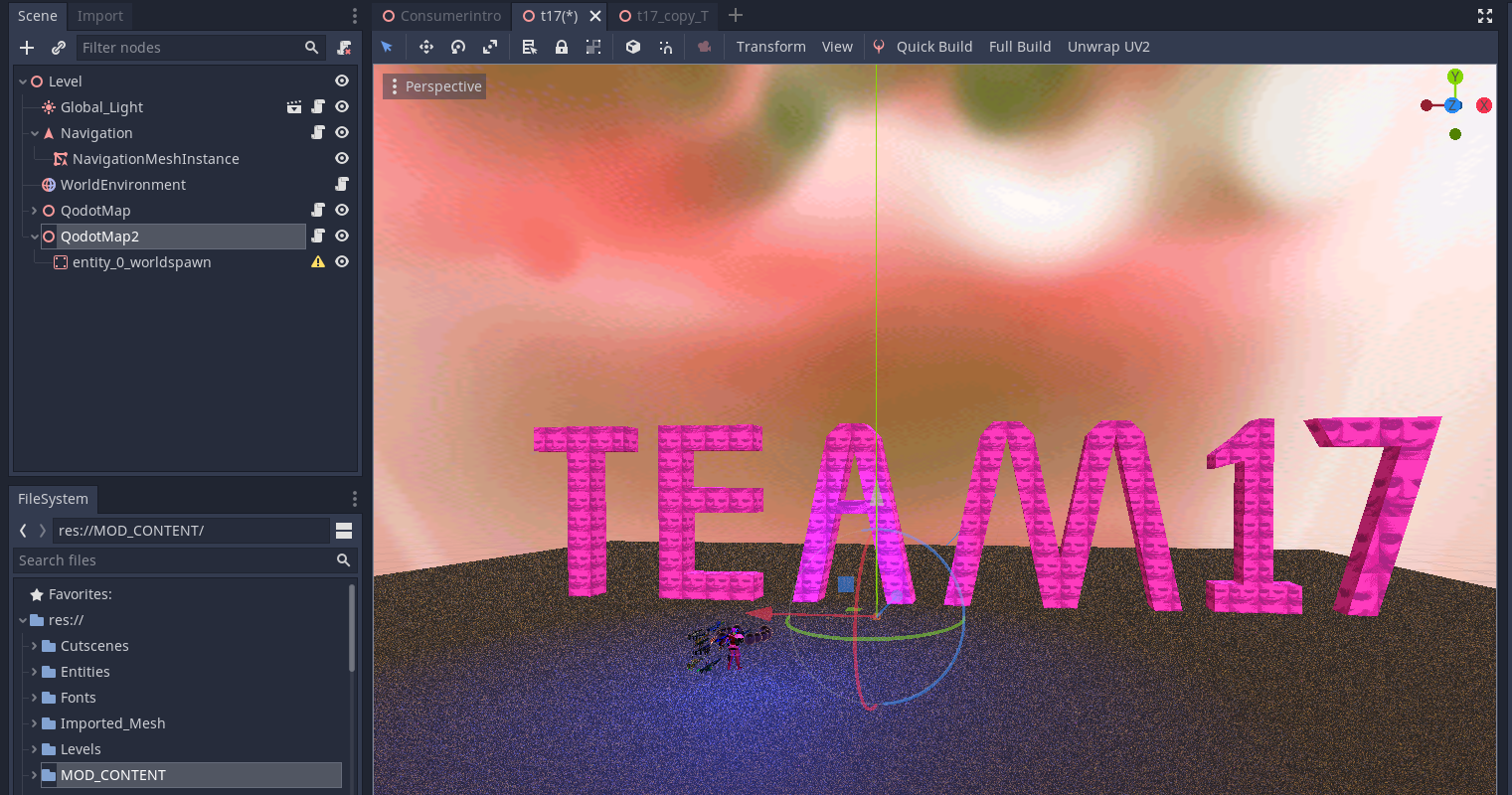Viewport: 1512px width, 795px height.
Task: Collapse the Level node tree
Action: 23,81
